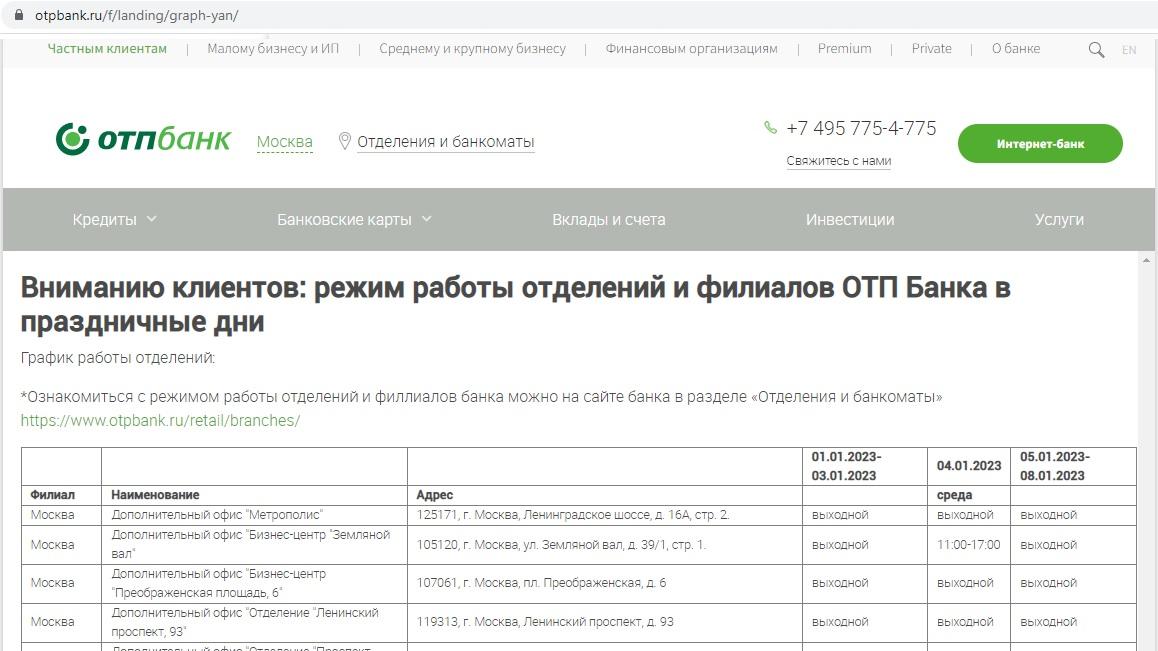Screen dimensions: 1158x651
Task: Open the Кредиты menu
Action: pos(104,219)
